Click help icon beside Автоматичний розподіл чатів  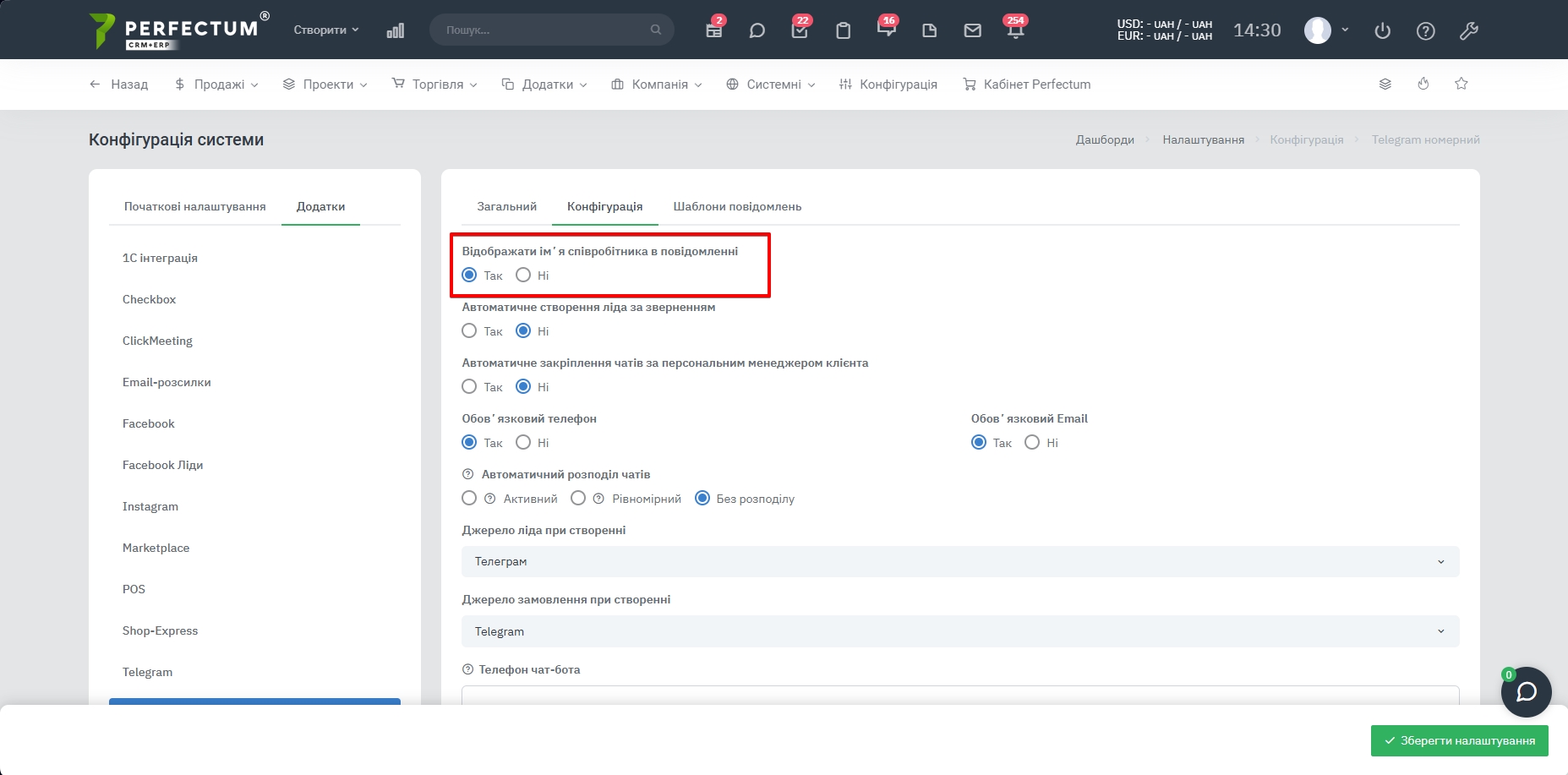[468, 474]
